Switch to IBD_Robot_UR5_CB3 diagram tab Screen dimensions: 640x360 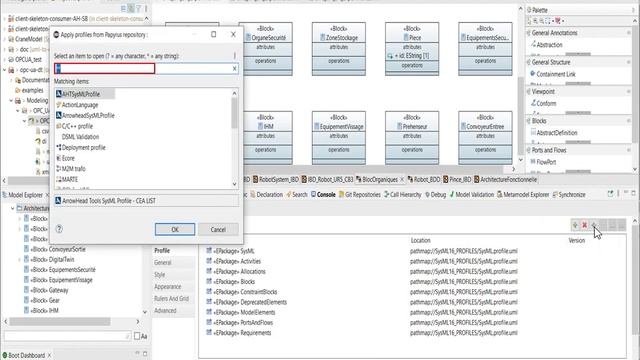point(327,180)
